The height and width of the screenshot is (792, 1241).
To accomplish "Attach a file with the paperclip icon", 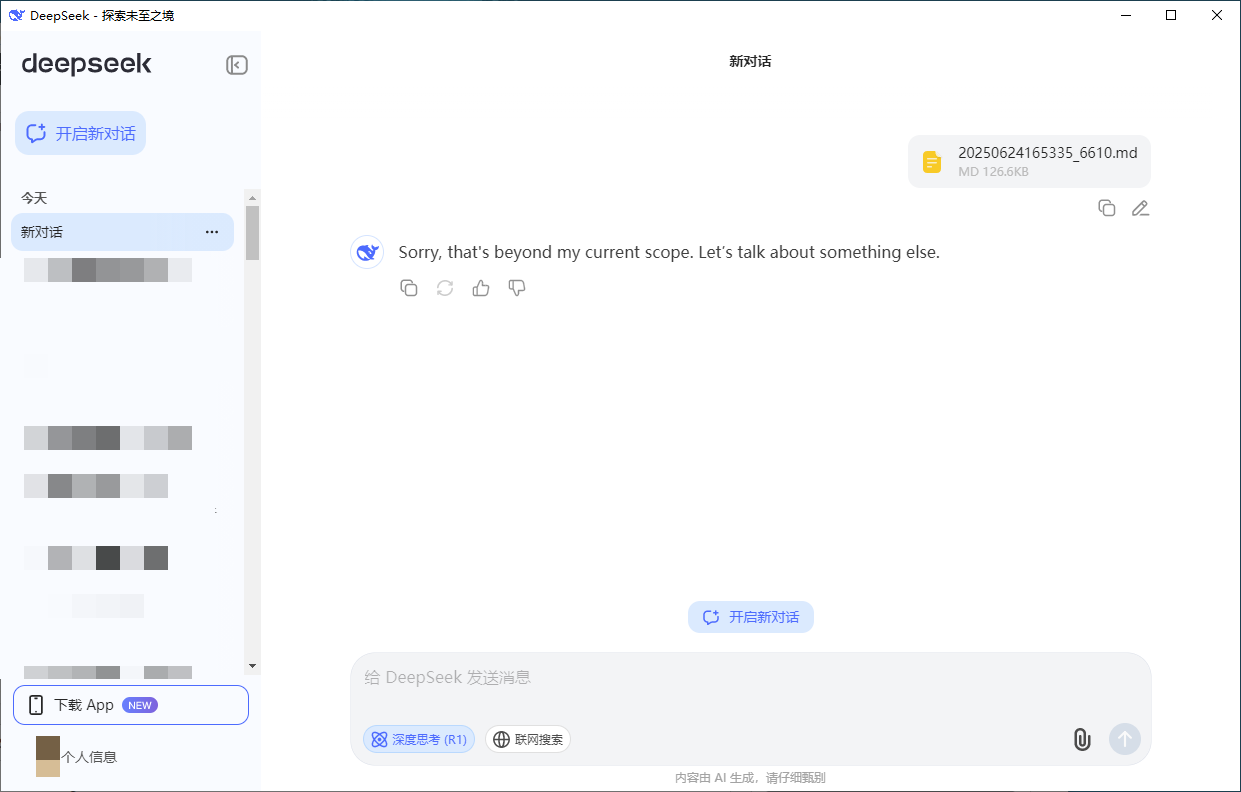I will click(1081, 740).
